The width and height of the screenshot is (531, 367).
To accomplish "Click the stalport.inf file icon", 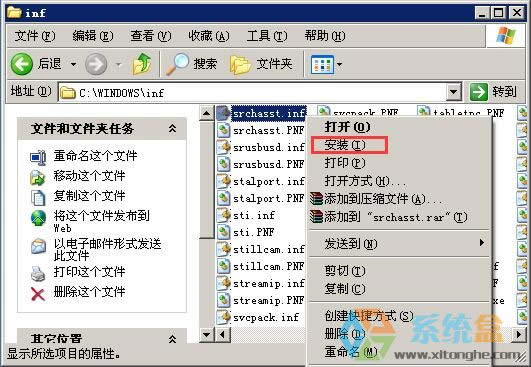I will [x=224, y=181].
